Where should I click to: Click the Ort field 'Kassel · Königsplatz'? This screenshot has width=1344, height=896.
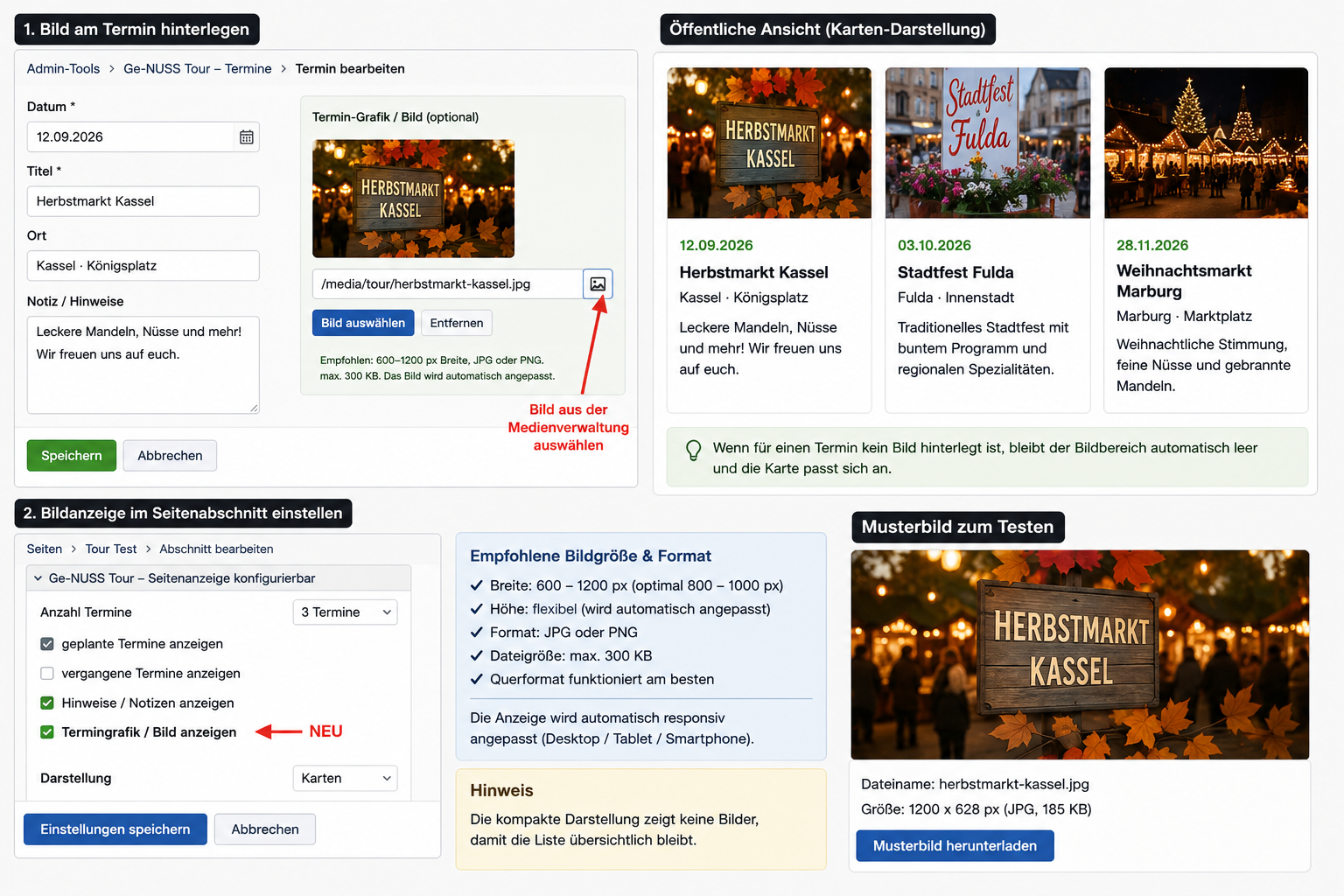(x=143, y=266)
